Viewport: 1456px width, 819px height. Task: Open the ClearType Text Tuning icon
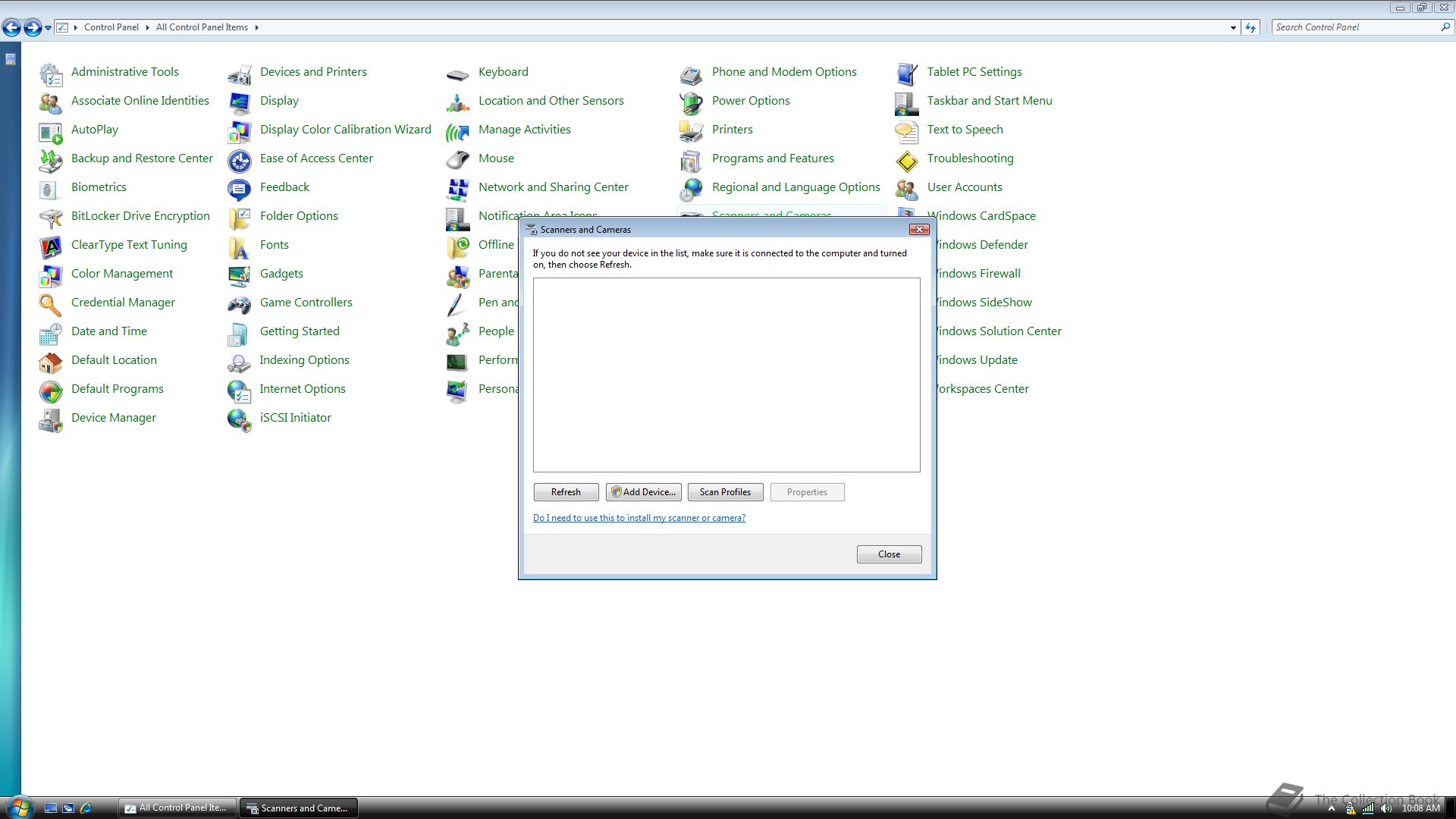click(51, 246)
